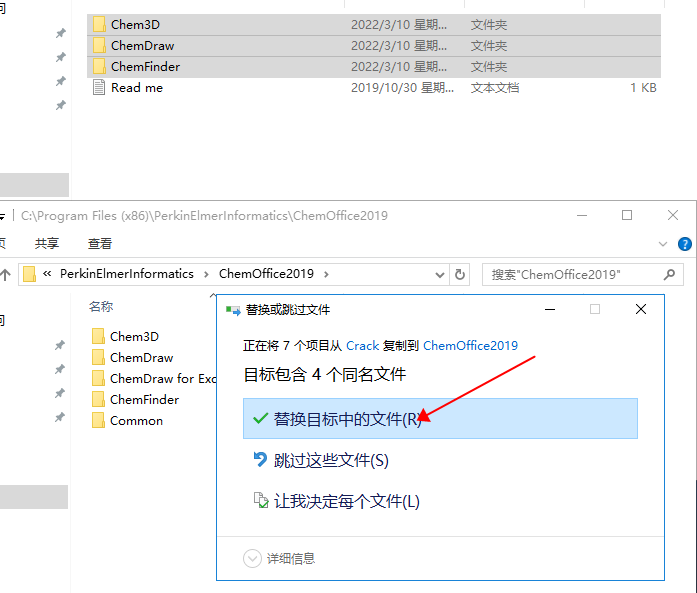Click the date cell of the Read me file
The height and width of the screenshot is (593, 697).
pyautogui.click(x=402, y=88)
